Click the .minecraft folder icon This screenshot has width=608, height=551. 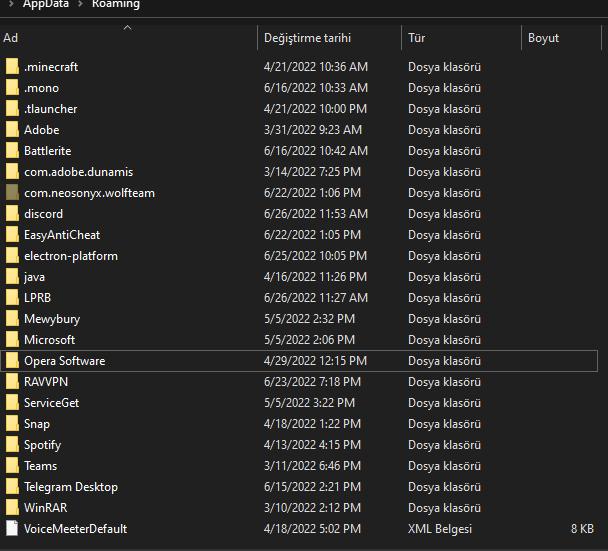point(12,67)
